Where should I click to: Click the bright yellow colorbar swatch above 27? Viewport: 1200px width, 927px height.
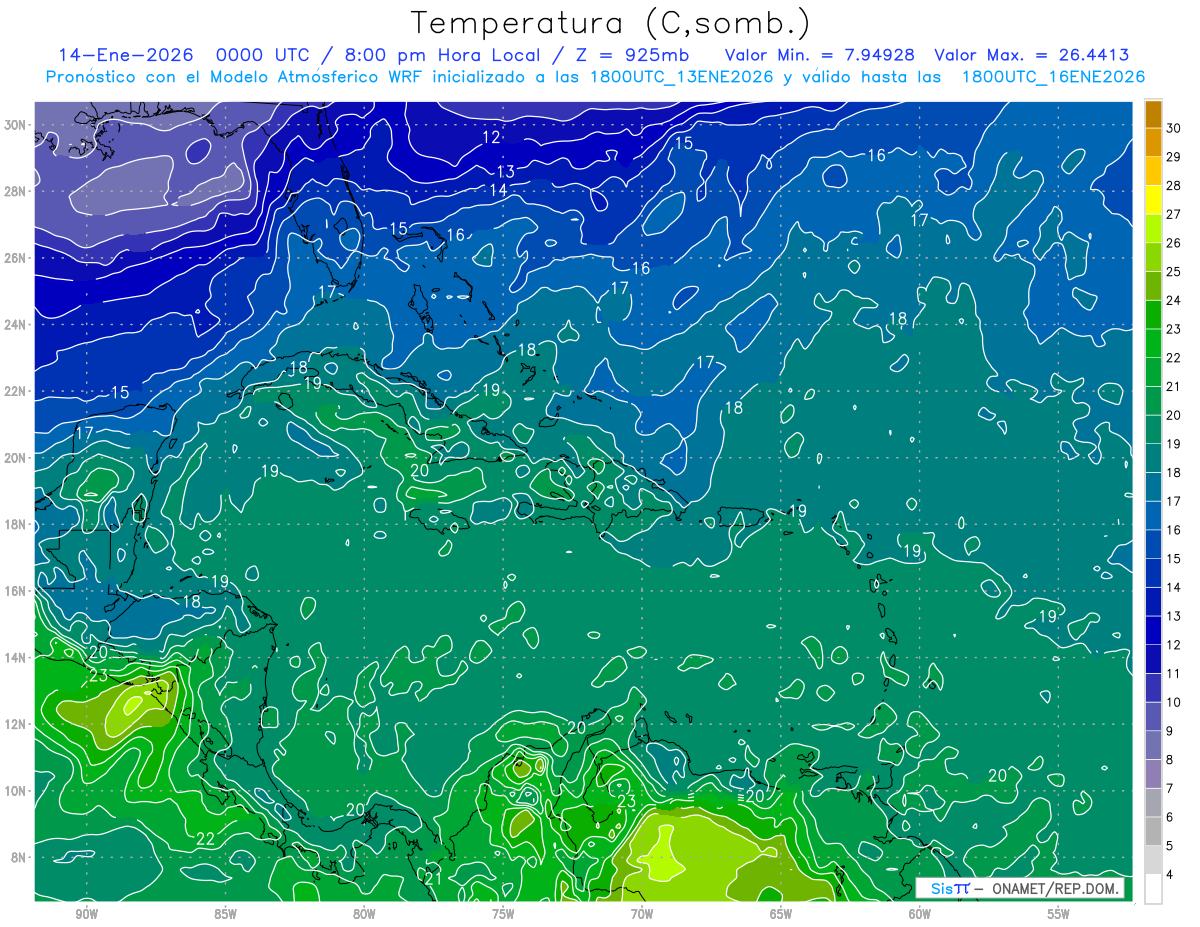point(1153,200)
